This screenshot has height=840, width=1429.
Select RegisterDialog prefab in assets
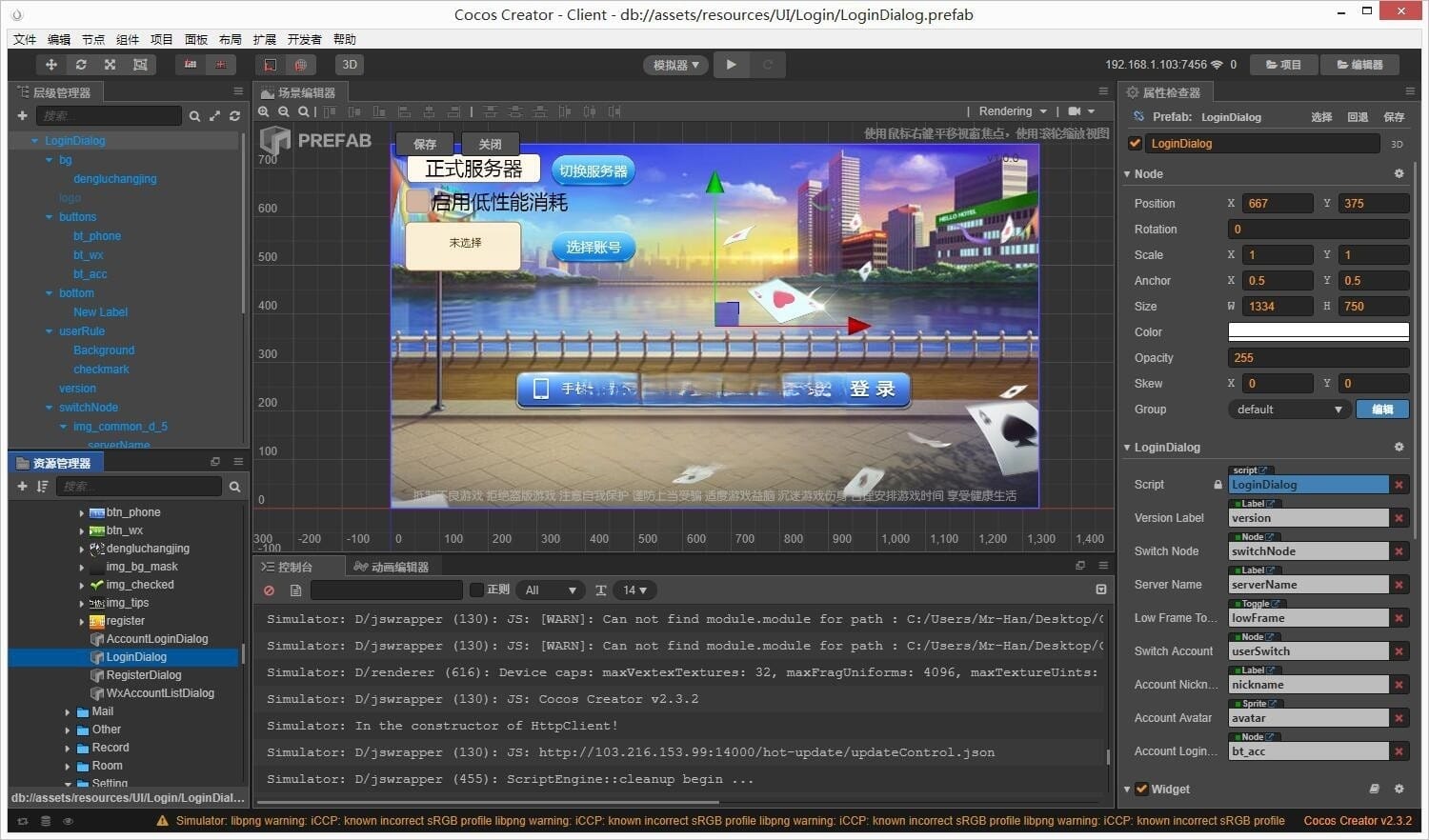pyautogui.click(x=144, y=675)
